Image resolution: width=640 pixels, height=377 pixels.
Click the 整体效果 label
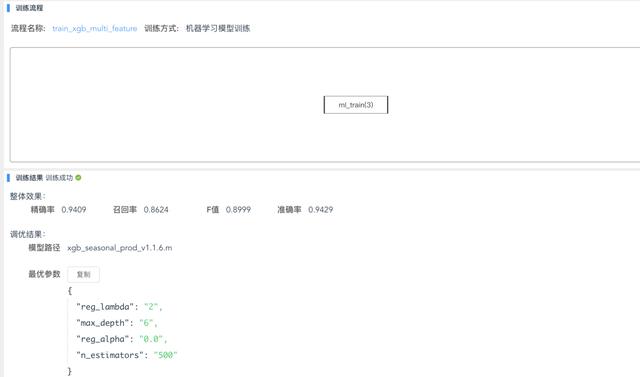click(28, 196)
